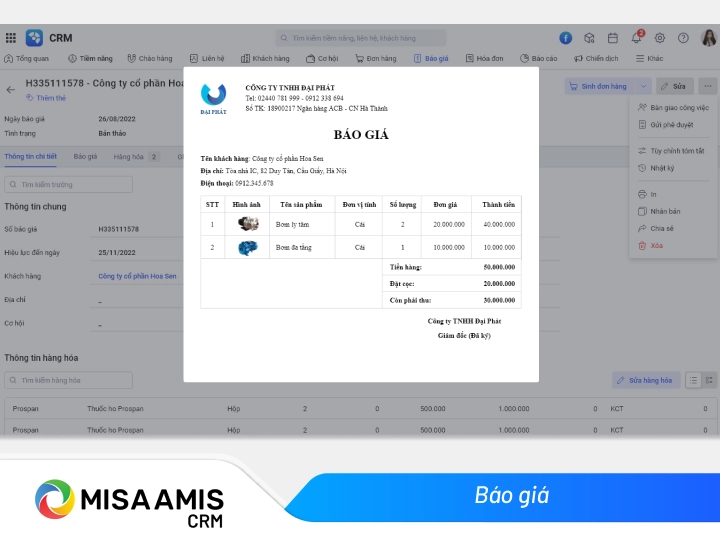Expand the Sinh đơn hàng dropdown arrow
The image size is (720, 540).
coord(644,87)
